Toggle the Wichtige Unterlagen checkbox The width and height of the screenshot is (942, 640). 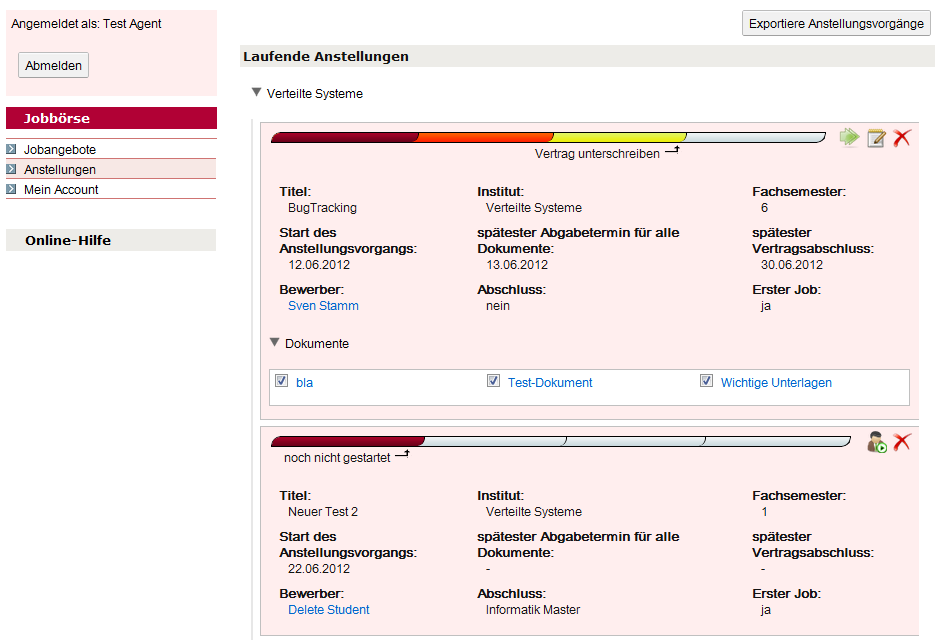click(706, 381)
